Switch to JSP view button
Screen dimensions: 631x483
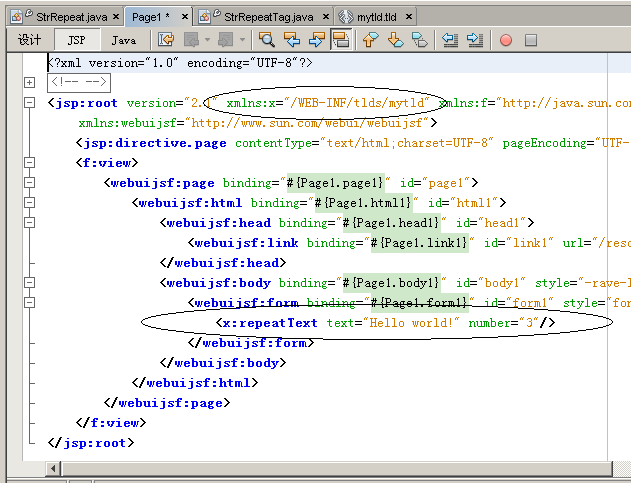[x=77, y=40]
